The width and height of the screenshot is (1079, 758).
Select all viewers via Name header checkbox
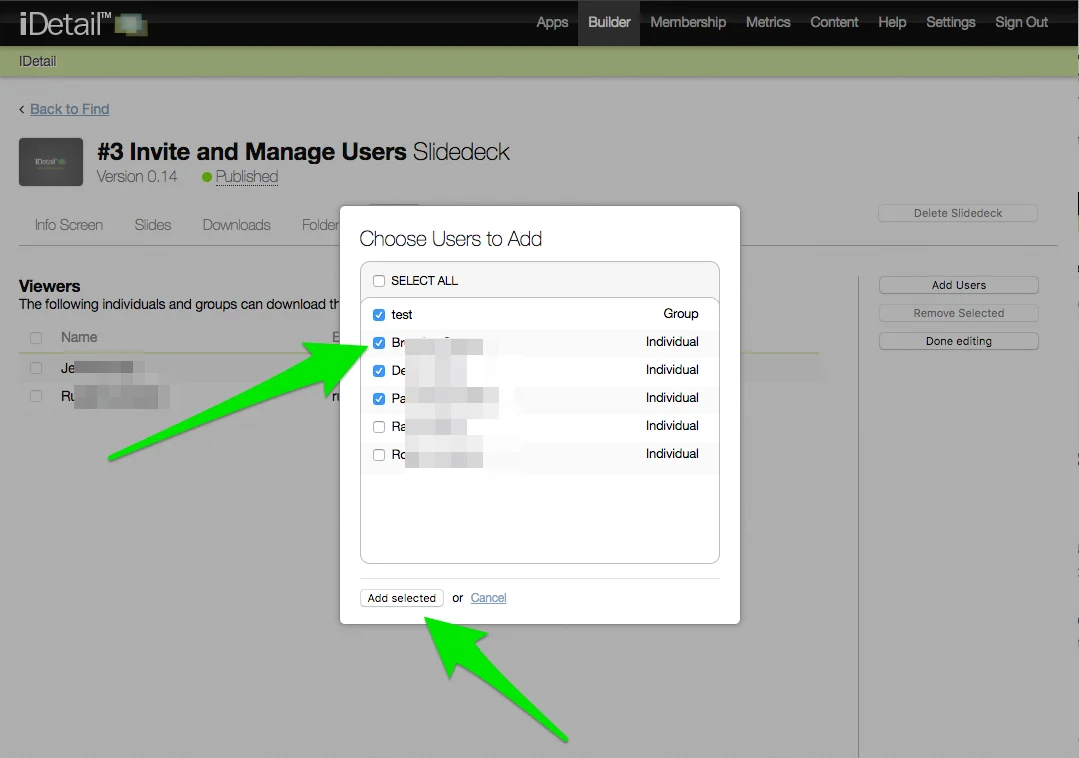(x=36, y=338)
